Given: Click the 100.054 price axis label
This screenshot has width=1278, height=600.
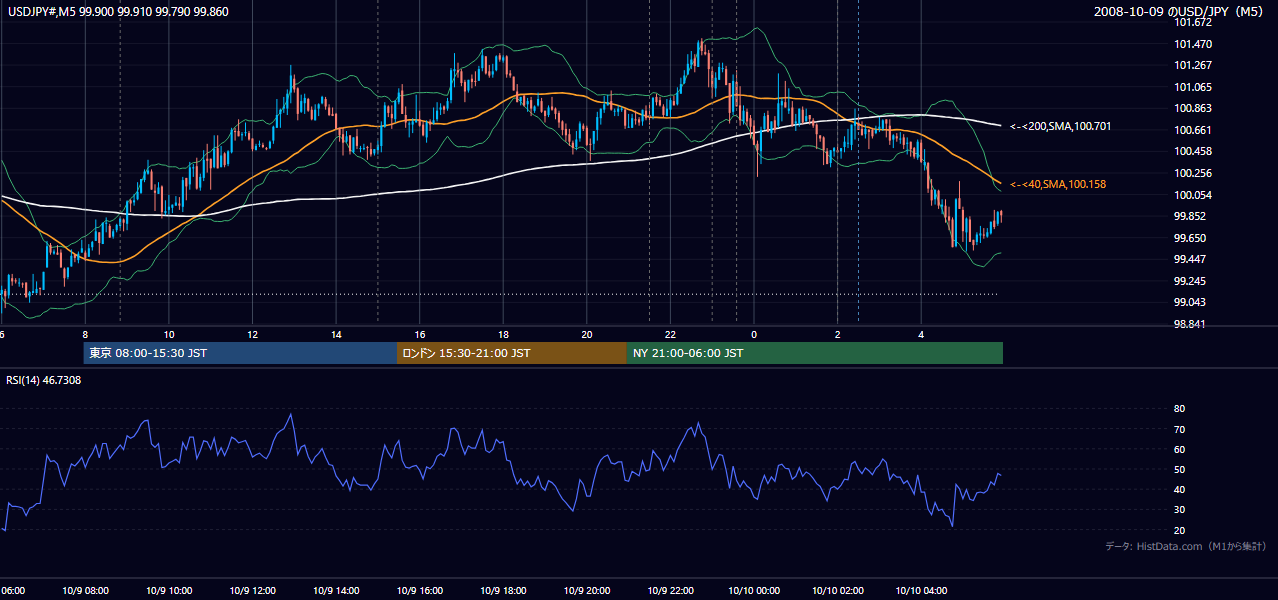Looking at the screenshot, I should [x=1194, y=195].
